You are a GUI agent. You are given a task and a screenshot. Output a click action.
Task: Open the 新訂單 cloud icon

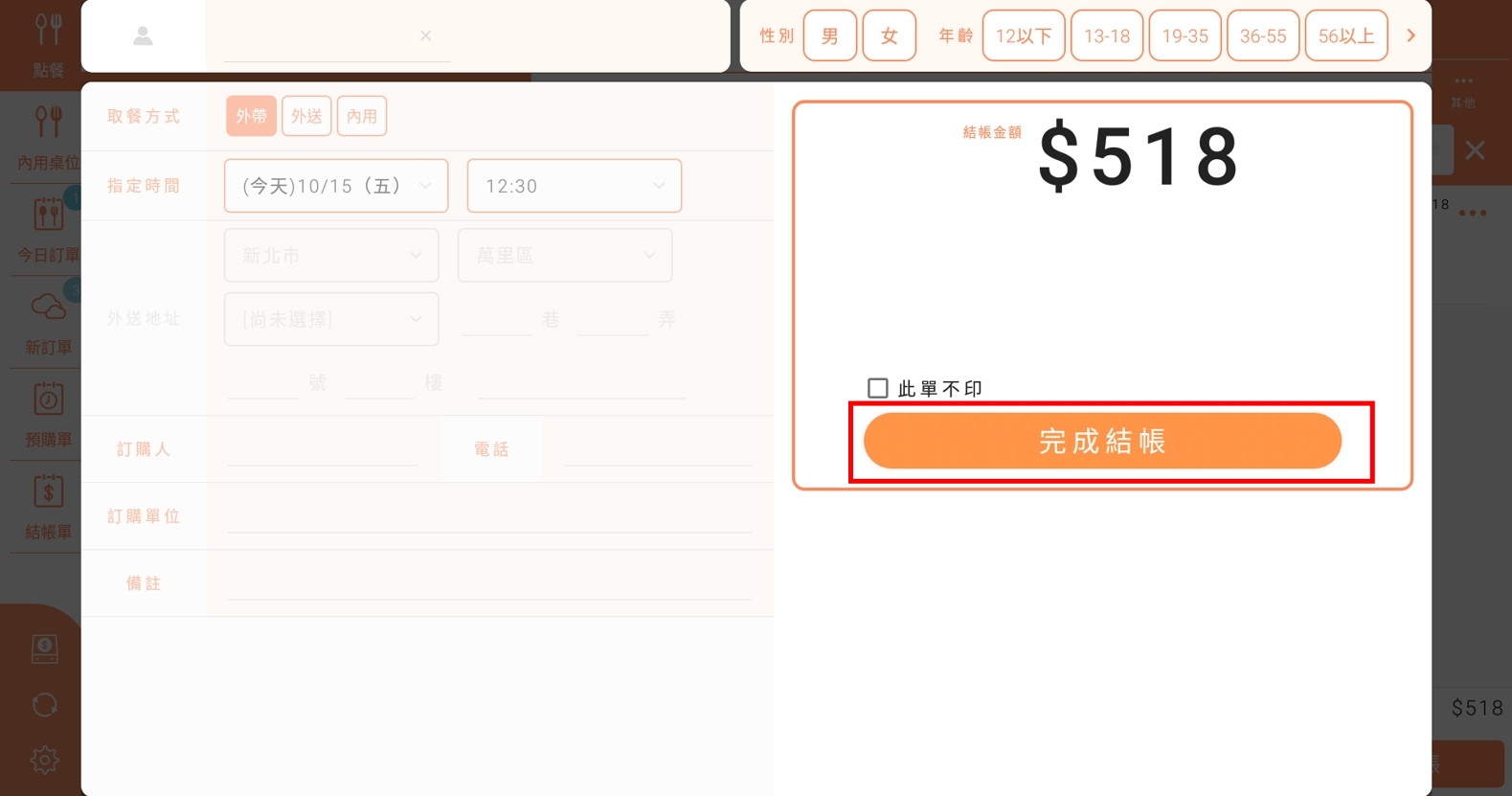48,307
